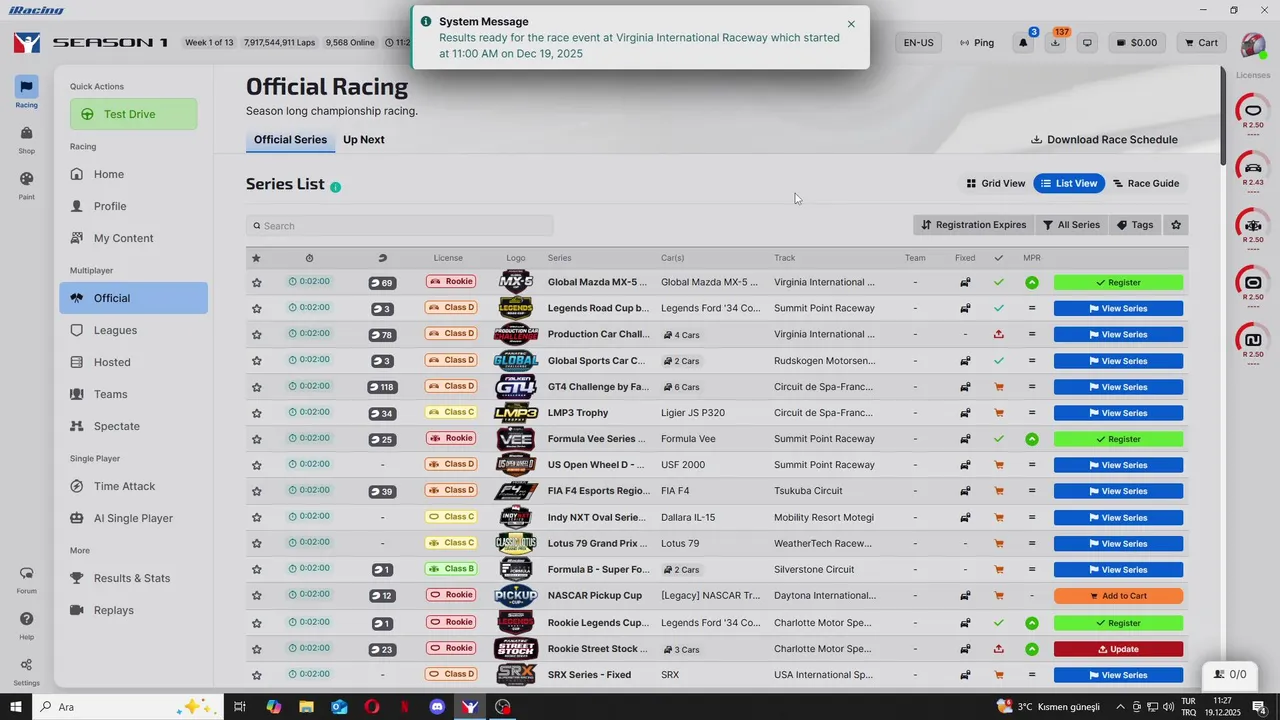
Task: Favorite the Legends Road Cup series
Action: tap(256, 309)
